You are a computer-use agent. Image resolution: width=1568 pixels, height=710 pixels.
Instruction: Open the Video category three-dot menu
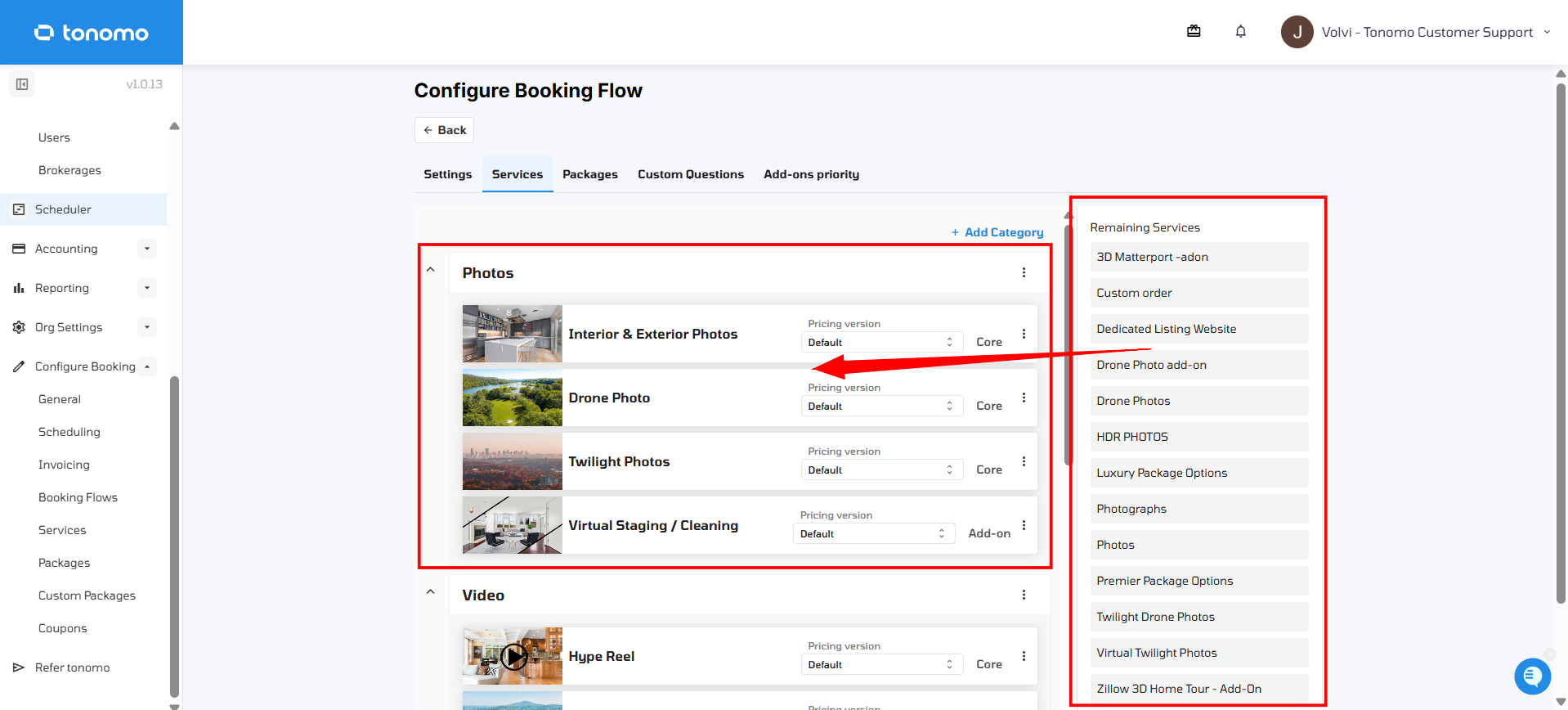[x=1024, y=595]
